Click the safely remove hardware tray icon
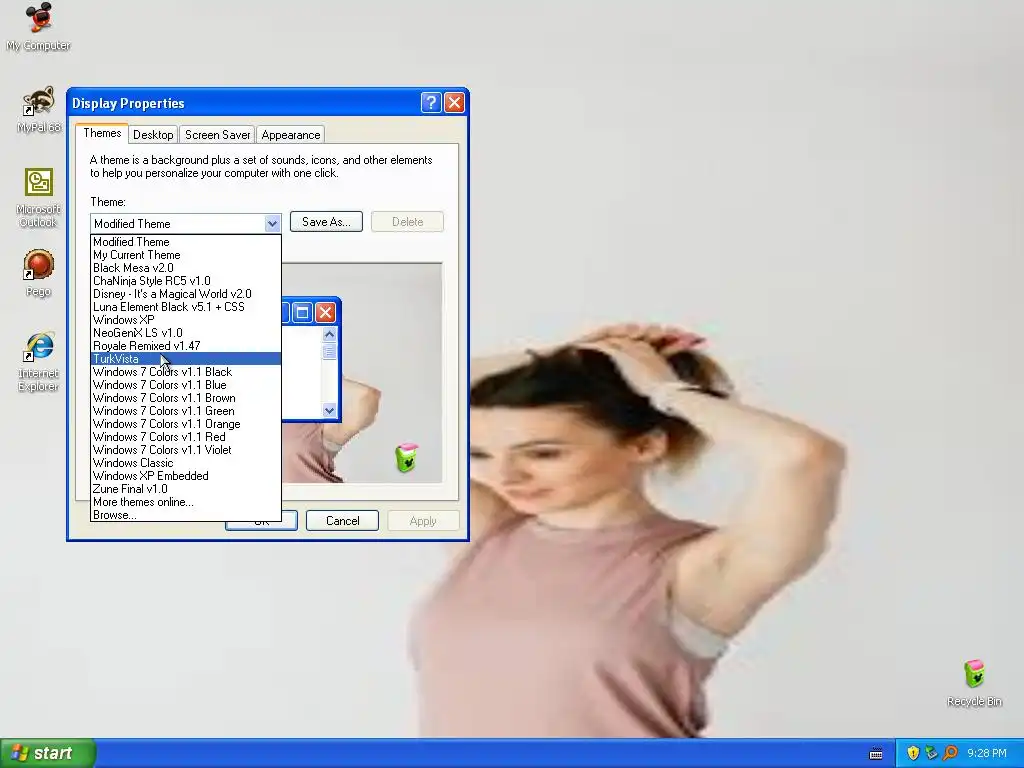1024x768 pixels. pyautogui.click(x=931, y=753)
